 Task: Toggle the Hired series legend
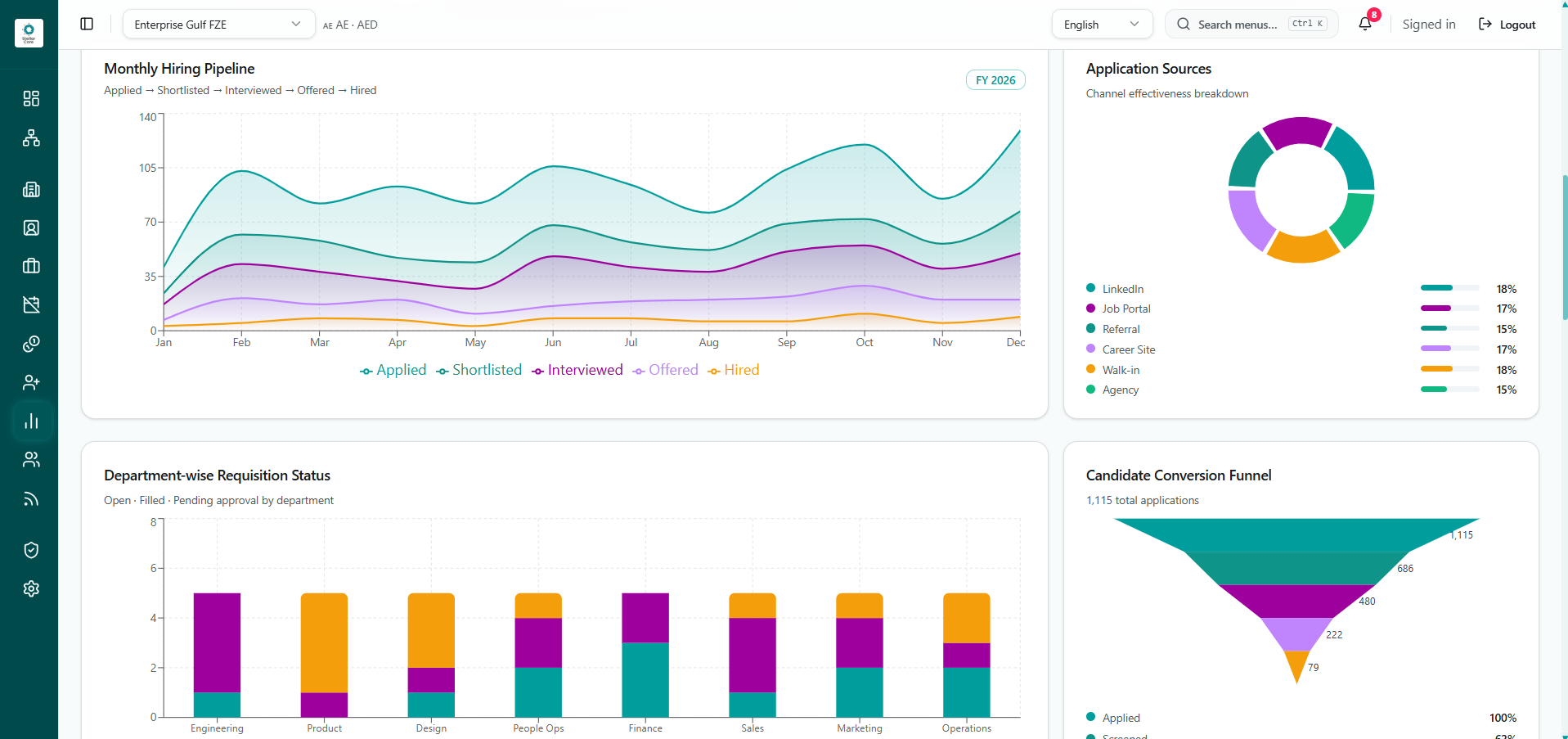[734, 370]
